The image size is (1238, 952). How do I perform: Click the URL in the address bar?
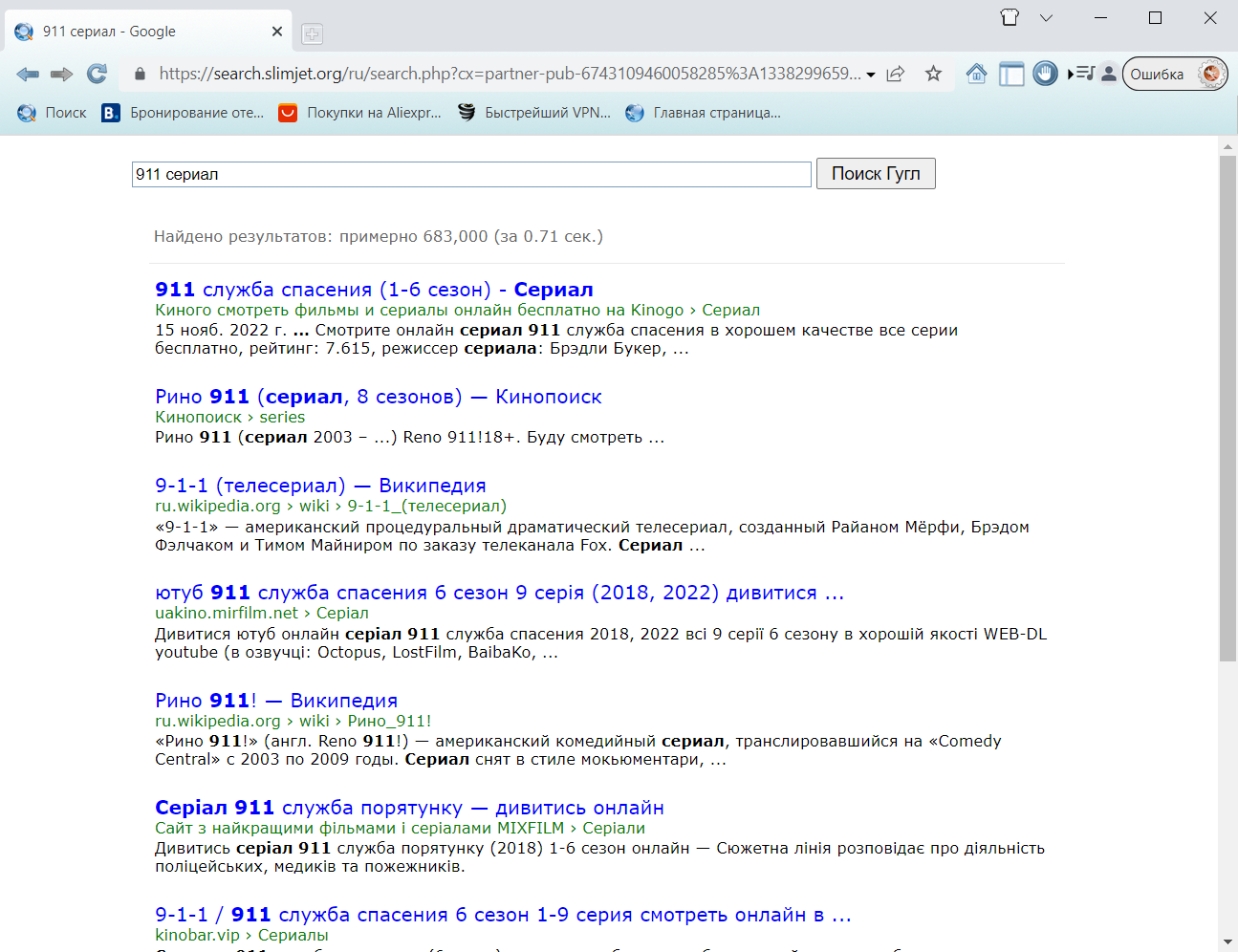[x=510, y=74]
